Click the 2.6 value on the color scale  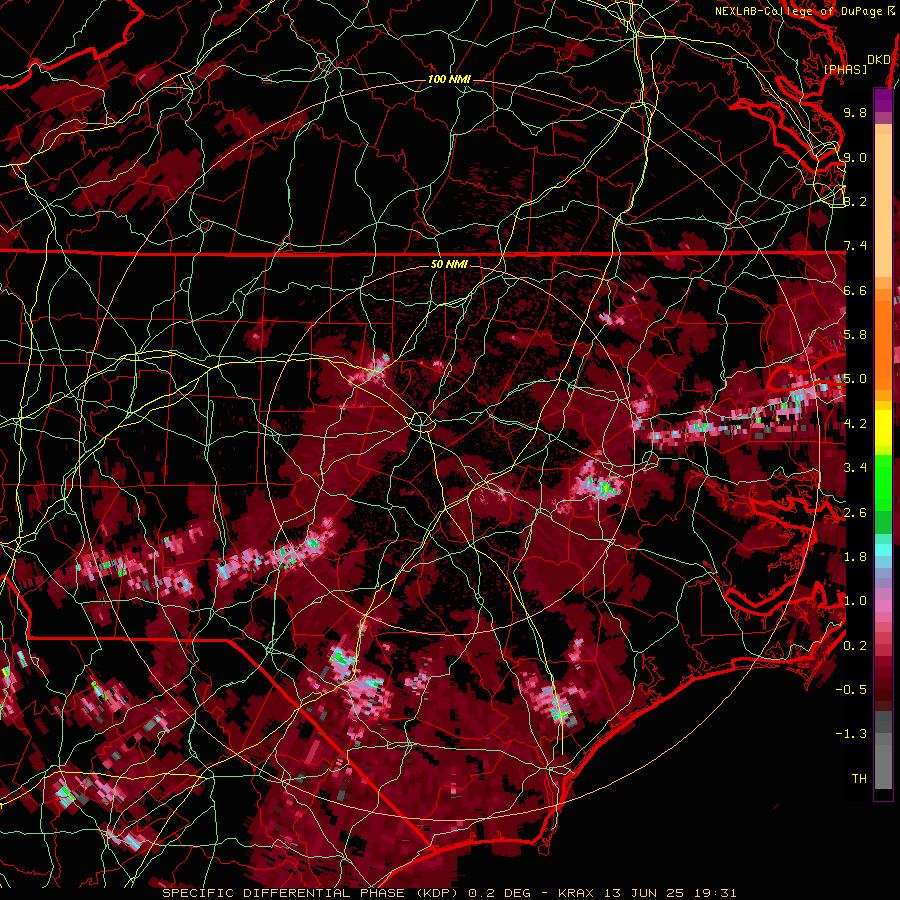coord(855,512)
